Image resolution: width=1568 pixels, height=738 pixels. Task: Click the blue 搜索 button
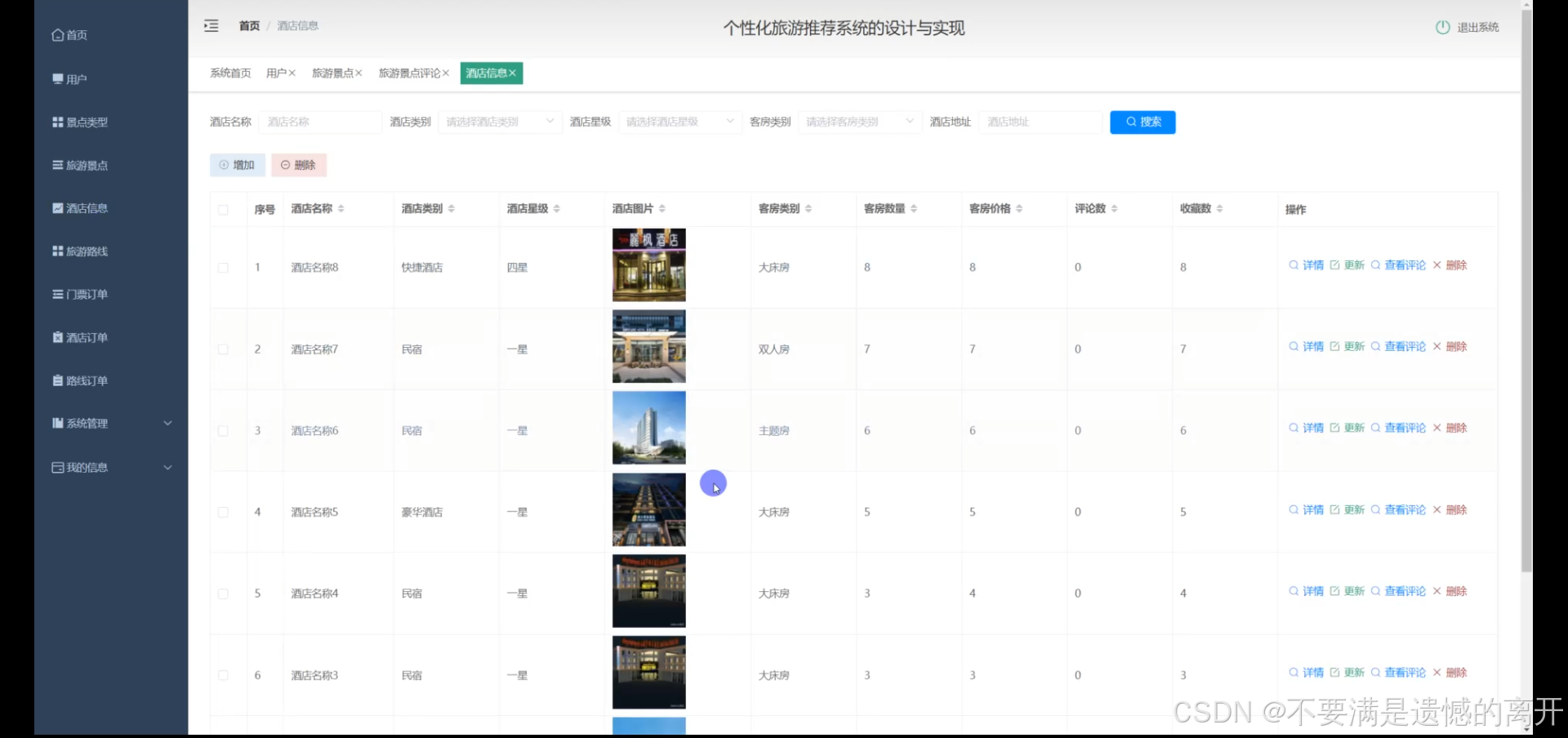(1143, 122)
